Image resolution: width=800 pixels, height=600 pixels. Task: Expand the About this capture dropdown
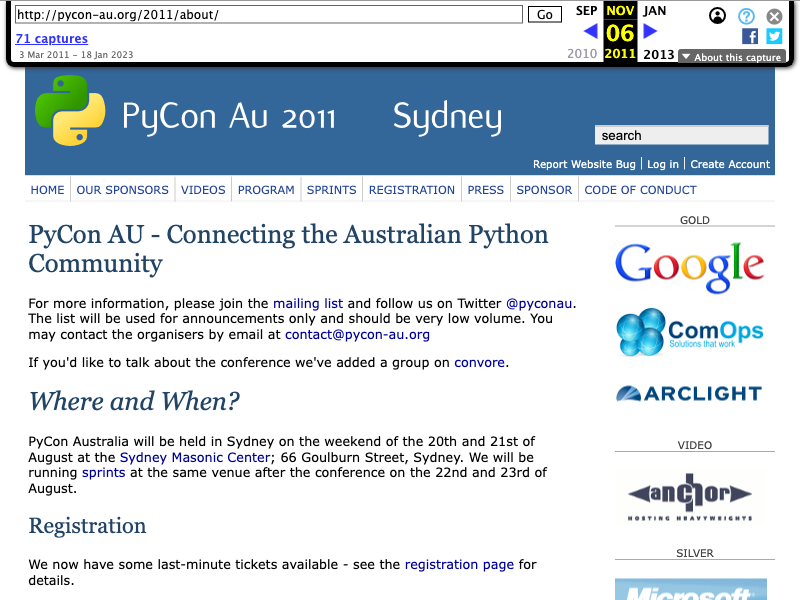coord(732,57)
